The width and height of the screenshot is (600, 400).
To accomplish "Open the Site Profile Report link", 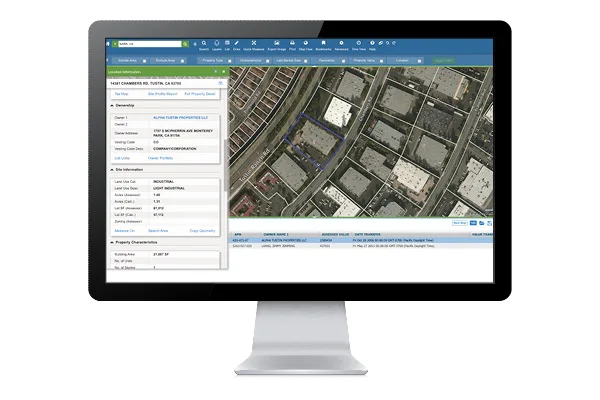I will 163,94.
